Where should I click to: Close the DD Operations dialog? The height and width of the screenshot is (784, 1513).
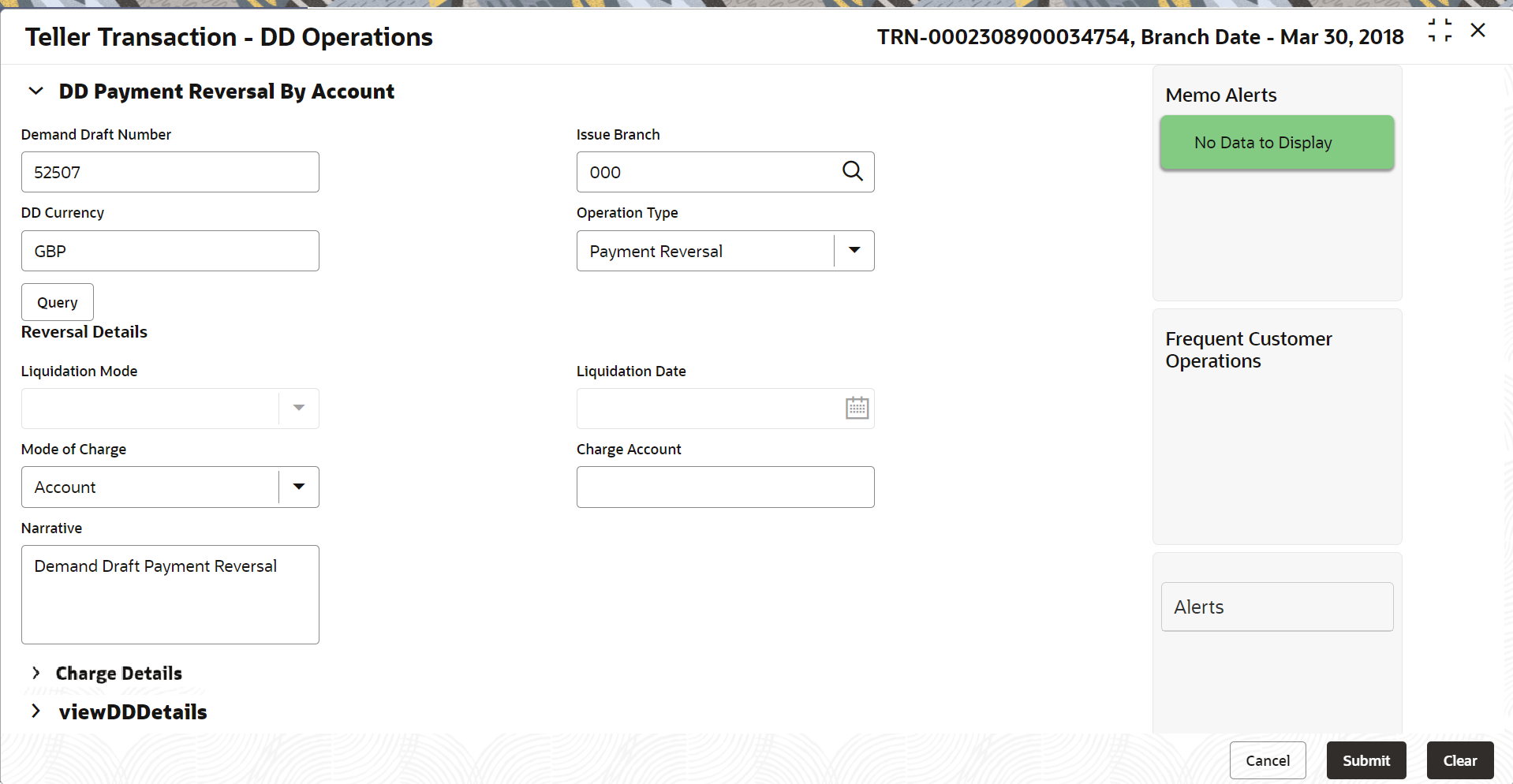click(x=1478, y=31)
